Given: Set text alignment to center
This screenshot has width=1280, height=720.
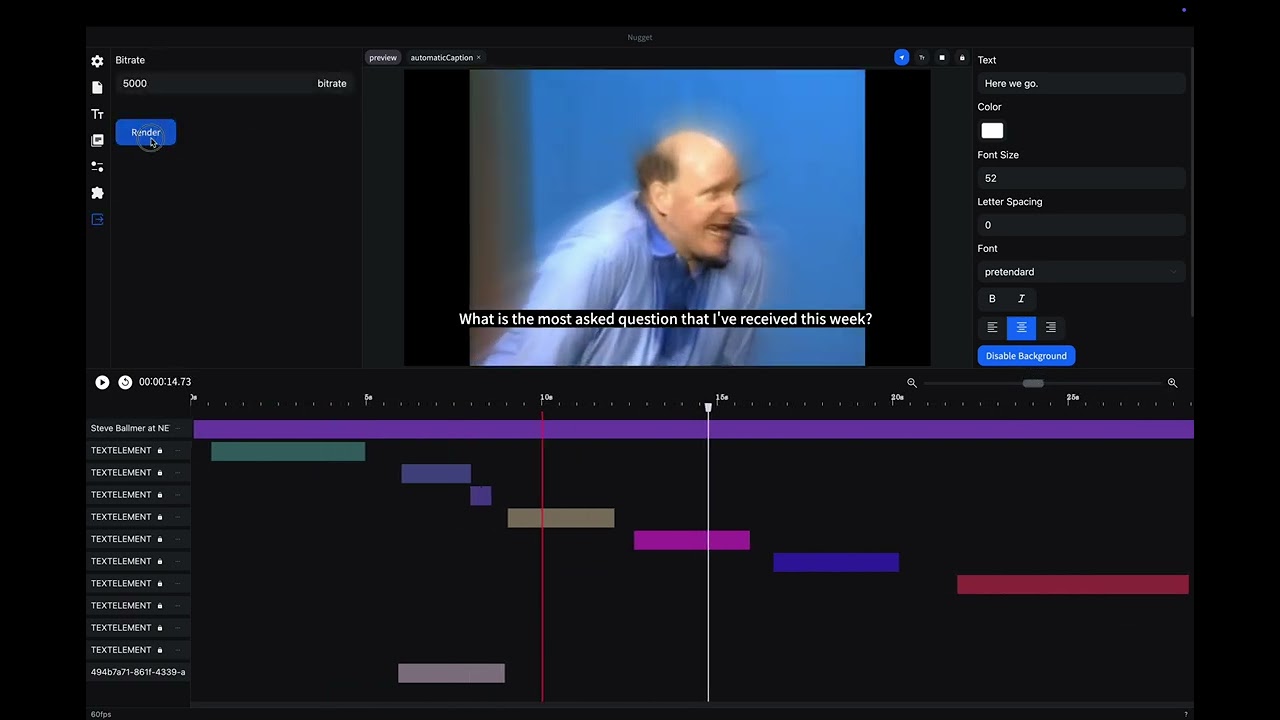Looking at the screenshot, I should click(x=1021, y=327).
